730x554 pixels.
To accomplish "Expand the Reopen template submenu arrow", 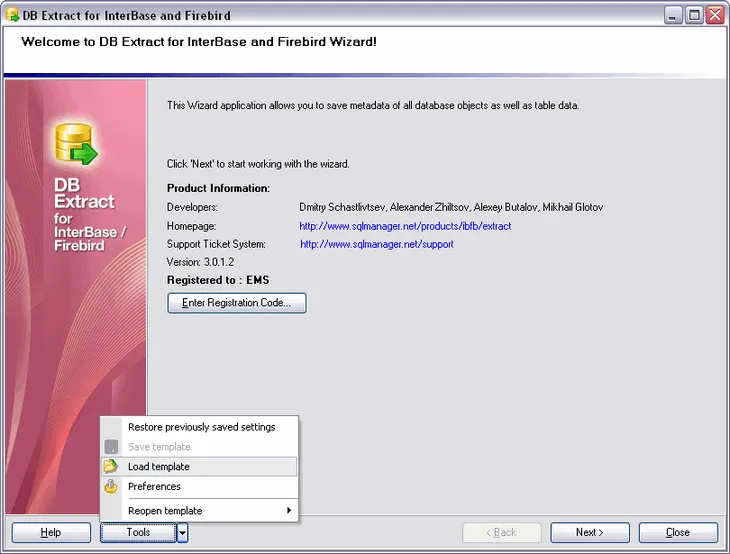I will (289, 510).
